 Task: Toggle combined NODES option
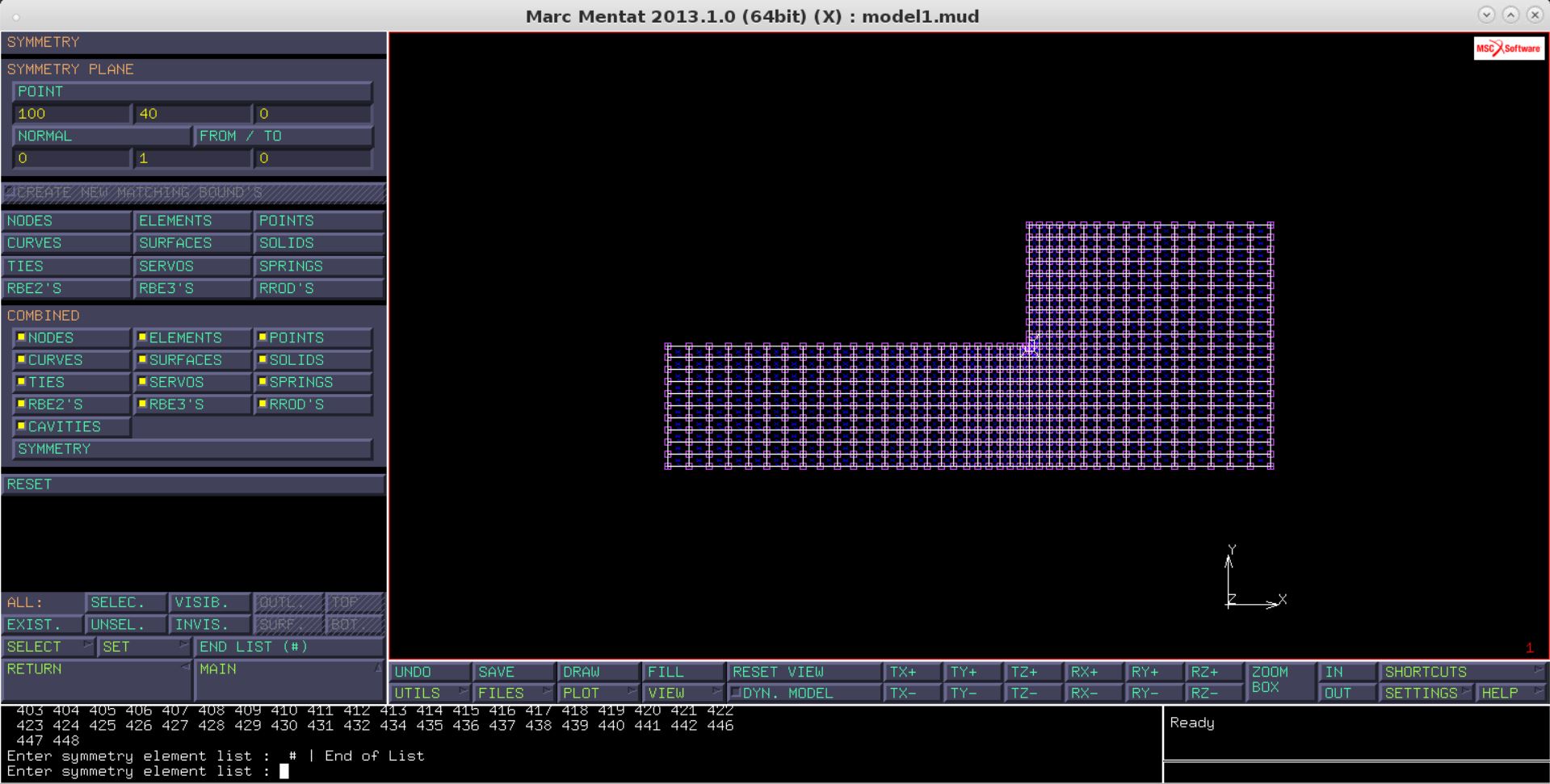(x=71, y=337)
